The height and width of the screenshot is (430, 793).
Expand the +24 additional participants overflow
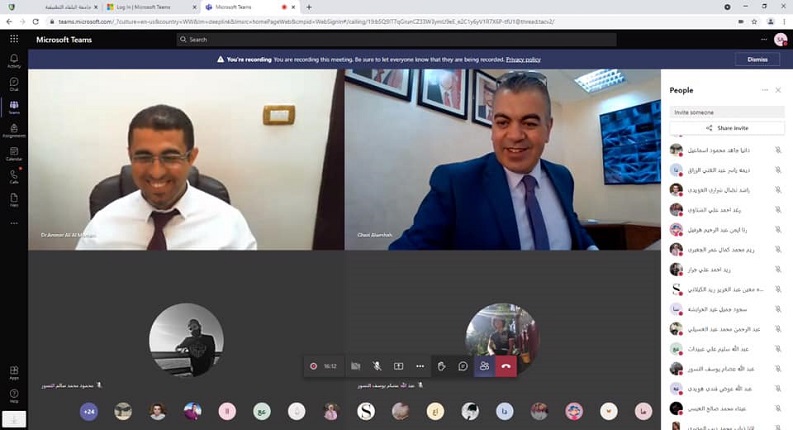[89, 411]
